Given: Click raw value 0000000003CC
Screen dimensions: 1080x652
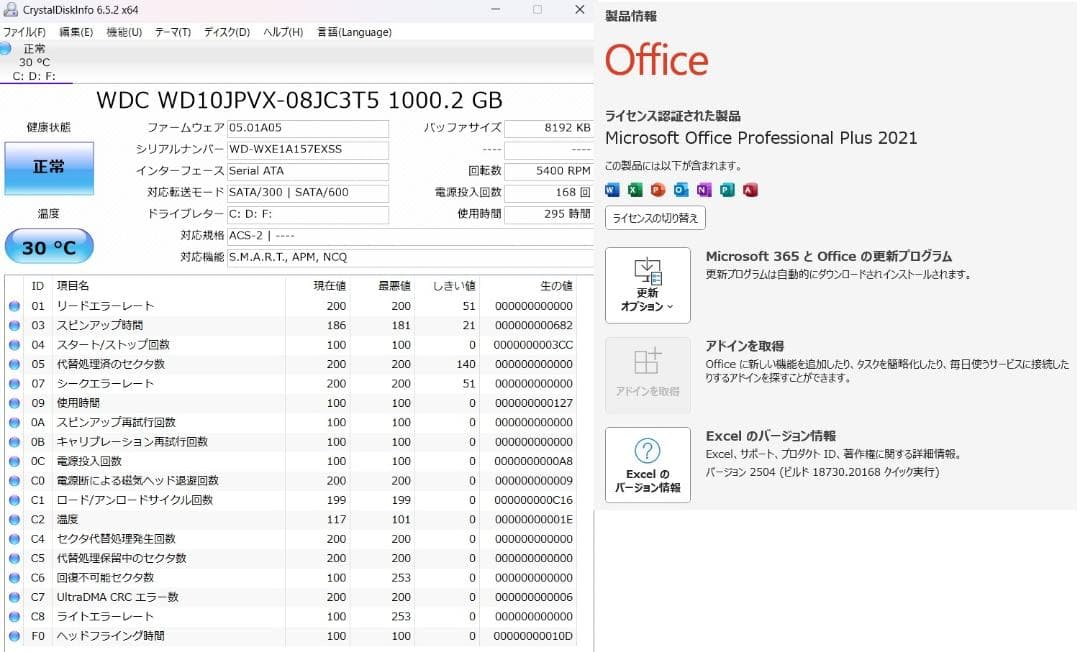Looking at the screenshot, I should click(533, 345).
